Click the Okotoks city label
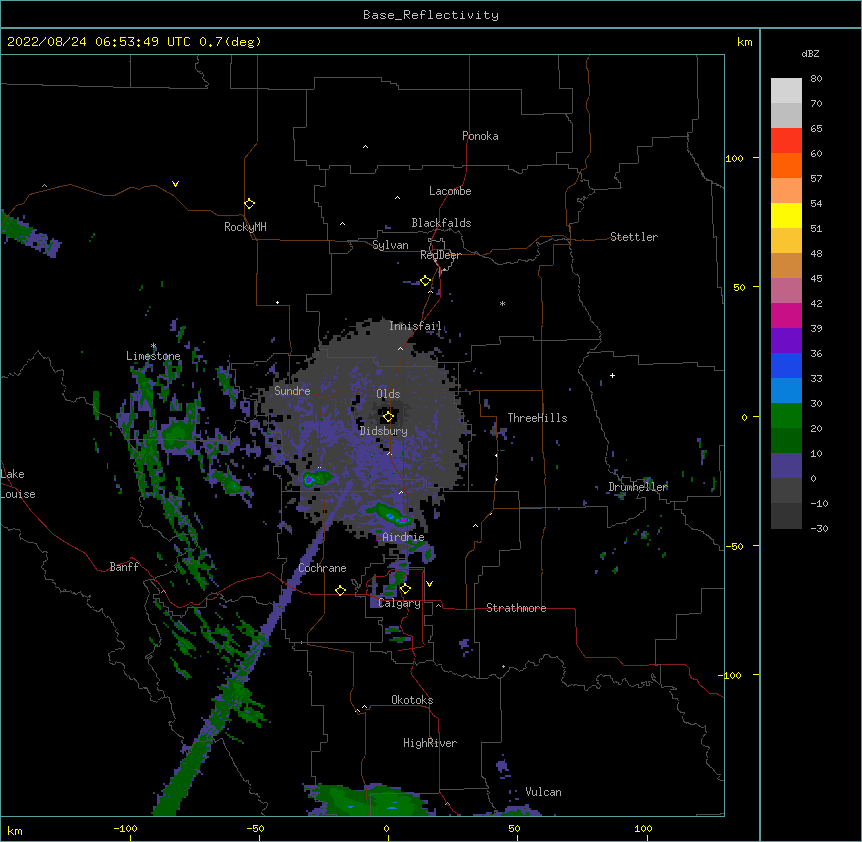This screenshot has width=862, height=842. click(412, 700)
